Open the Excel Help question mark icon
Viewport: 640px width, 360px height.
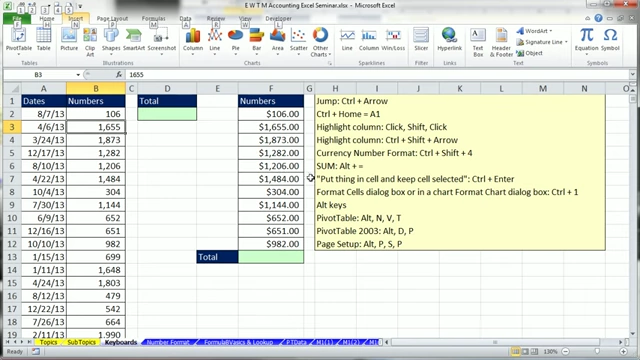pos(598,18)
